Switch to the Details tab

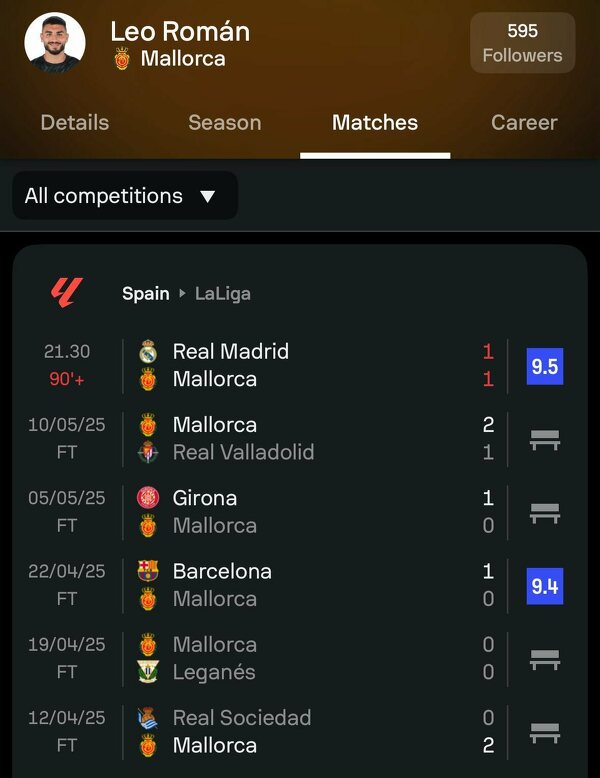coord(74,123)
